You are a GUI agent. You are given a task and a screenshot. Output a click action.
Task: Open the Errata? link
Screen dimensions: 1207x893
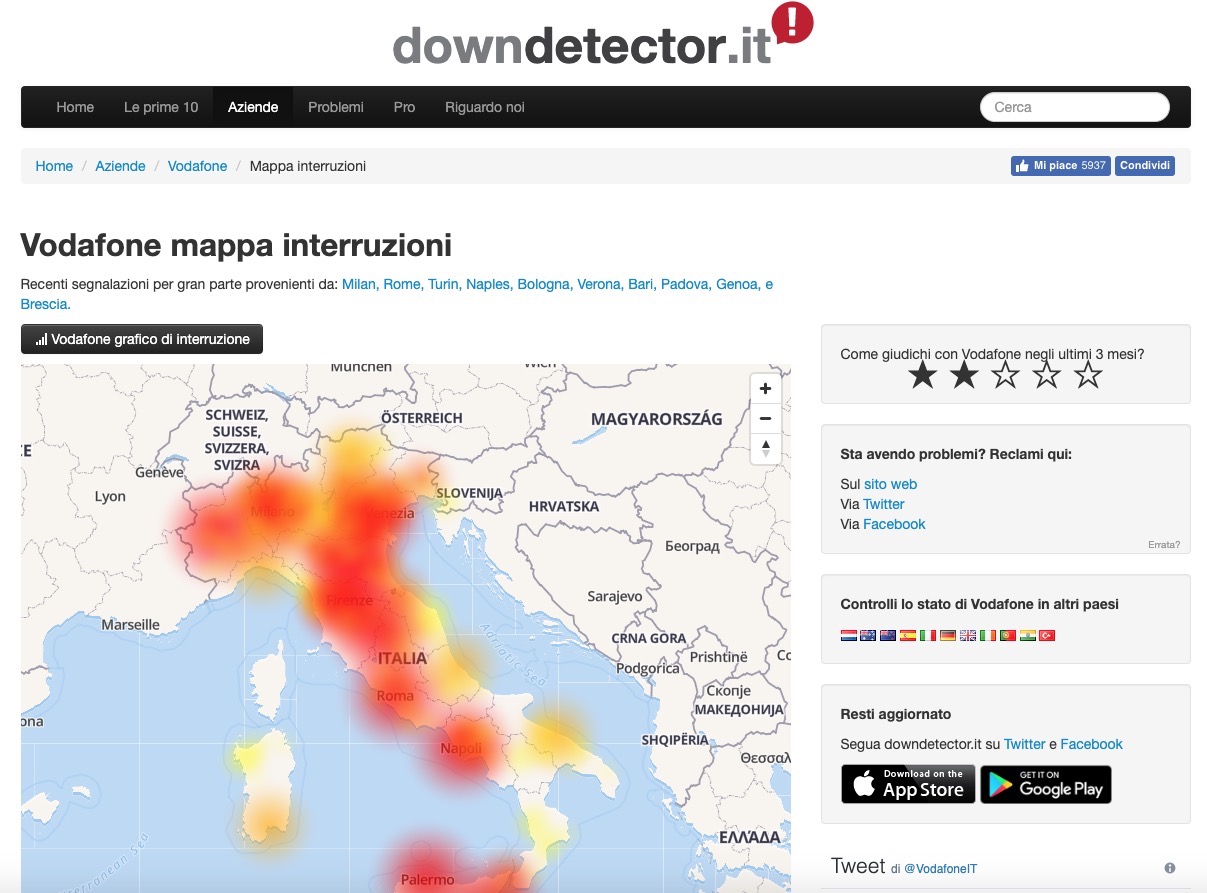[x=1164, y=545]
